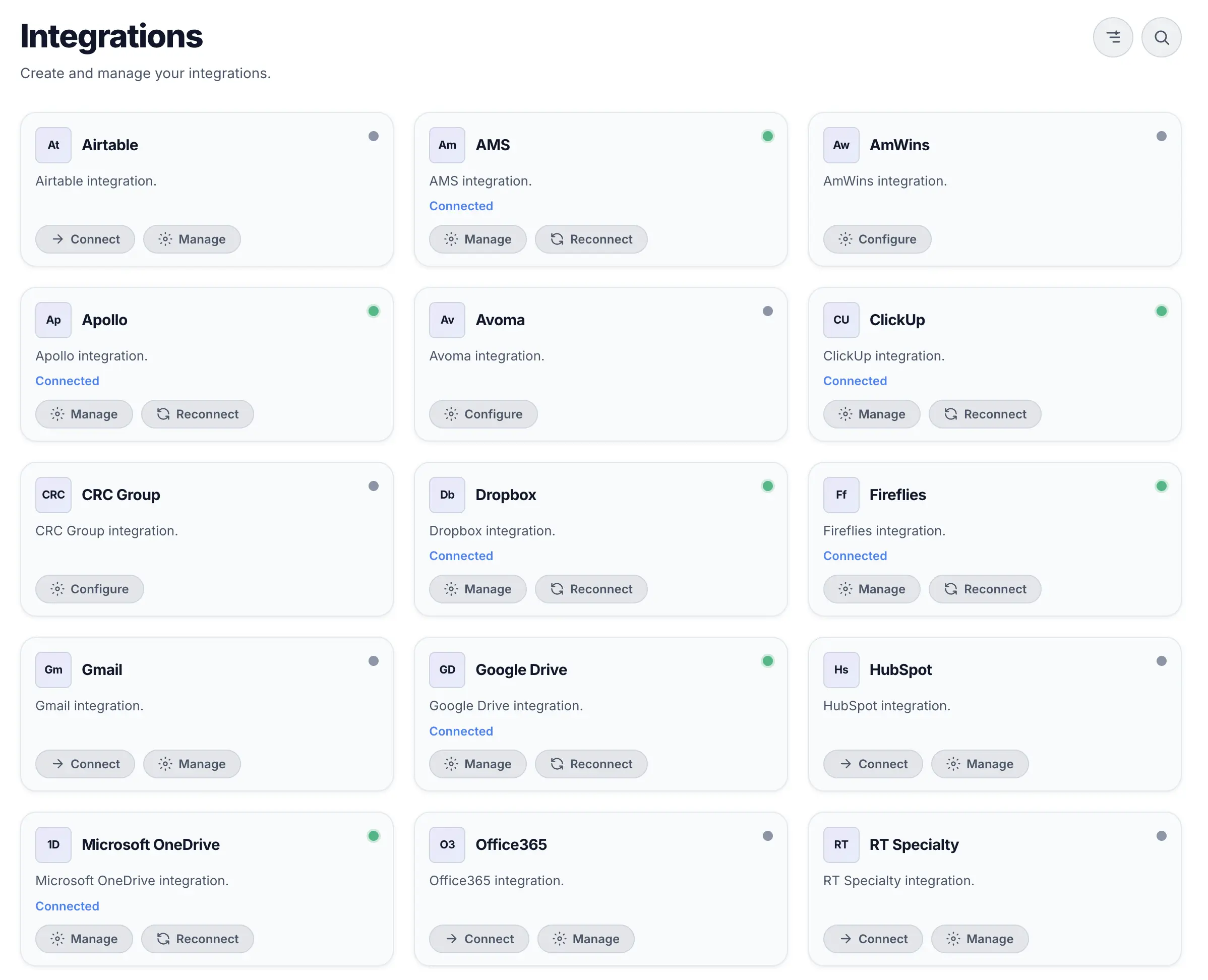1208x980 pixels.
Task: Configure the Avoma integration
Action: 482,414
